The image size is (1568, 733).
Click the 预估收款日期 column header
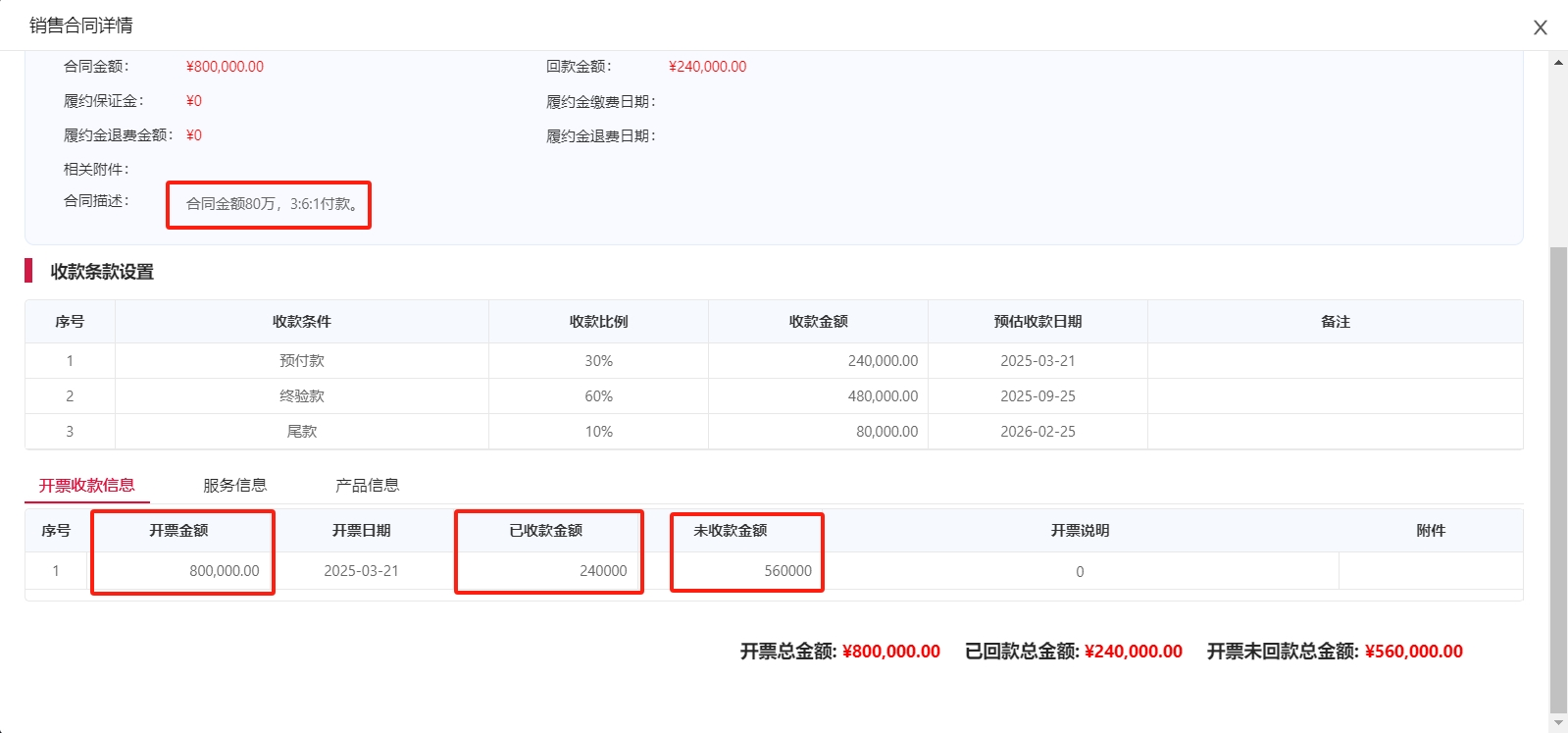click(x=1037, y=322)
